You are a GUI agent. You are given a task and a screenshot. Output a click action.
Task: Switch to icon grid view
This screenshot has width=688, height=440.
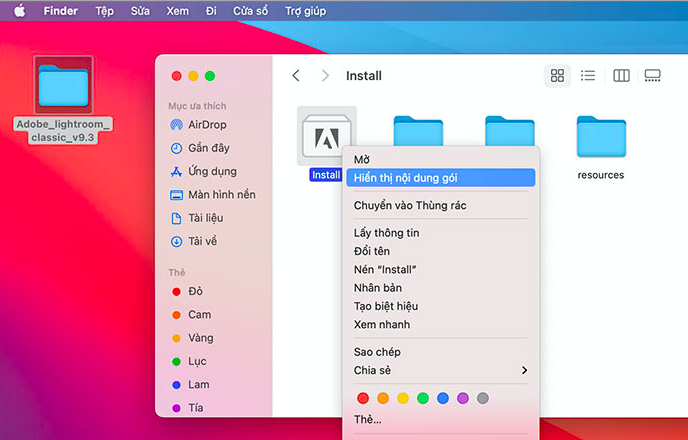[x=557, y=76]
